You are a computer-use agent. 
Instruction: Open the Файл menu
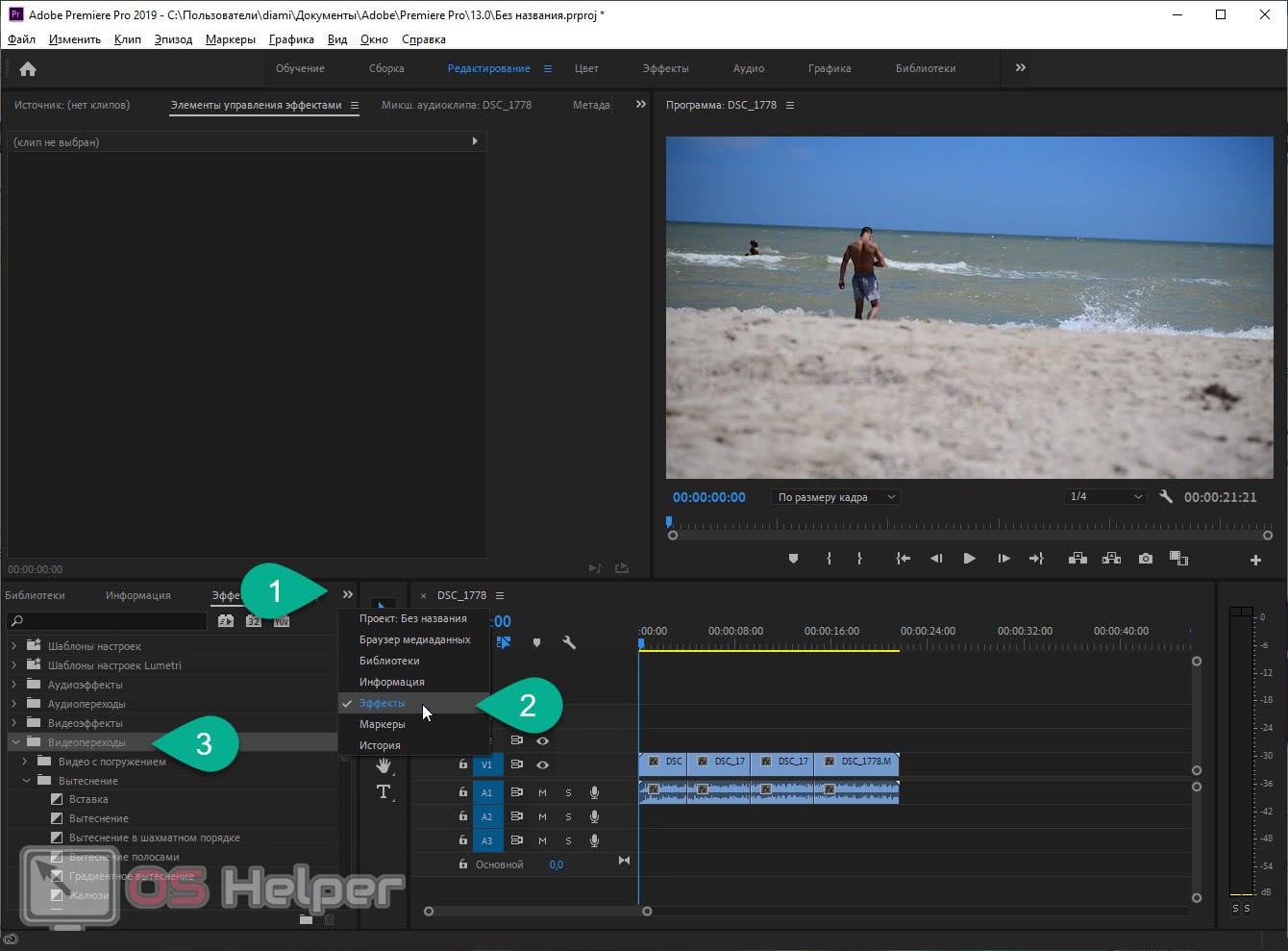click(21, 39)
